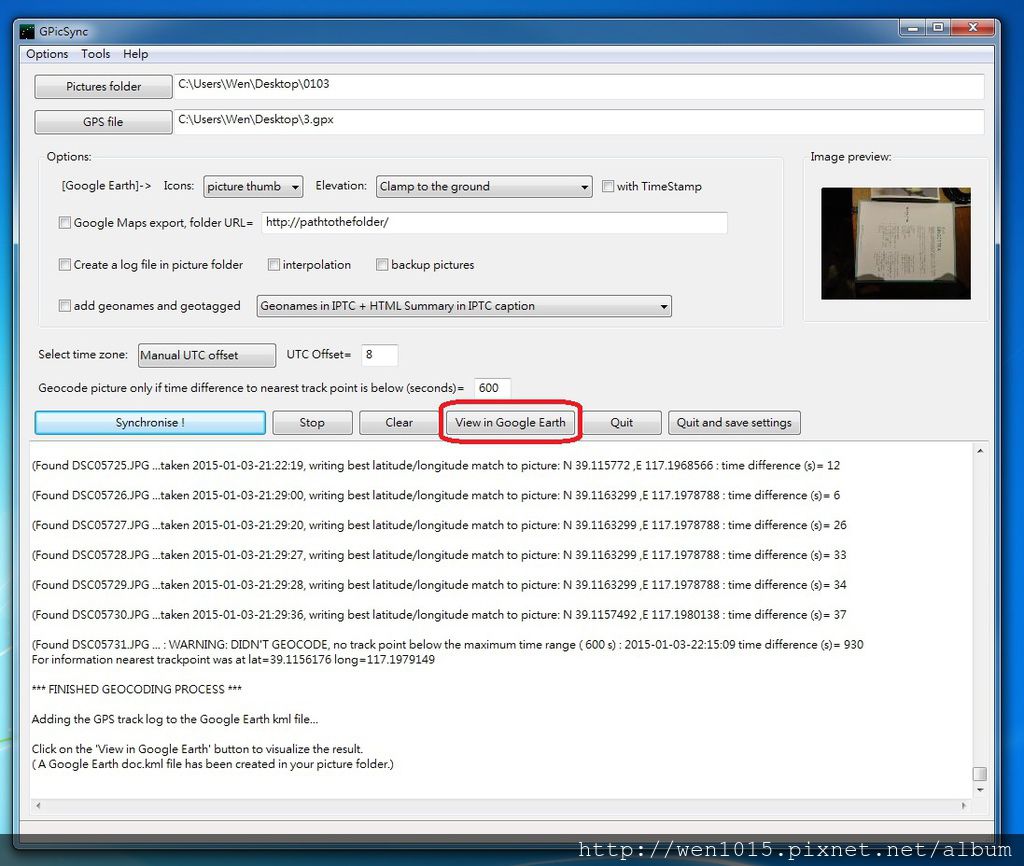
Task: Minimize the GPicSync window
Action: (x=913, y=28)
